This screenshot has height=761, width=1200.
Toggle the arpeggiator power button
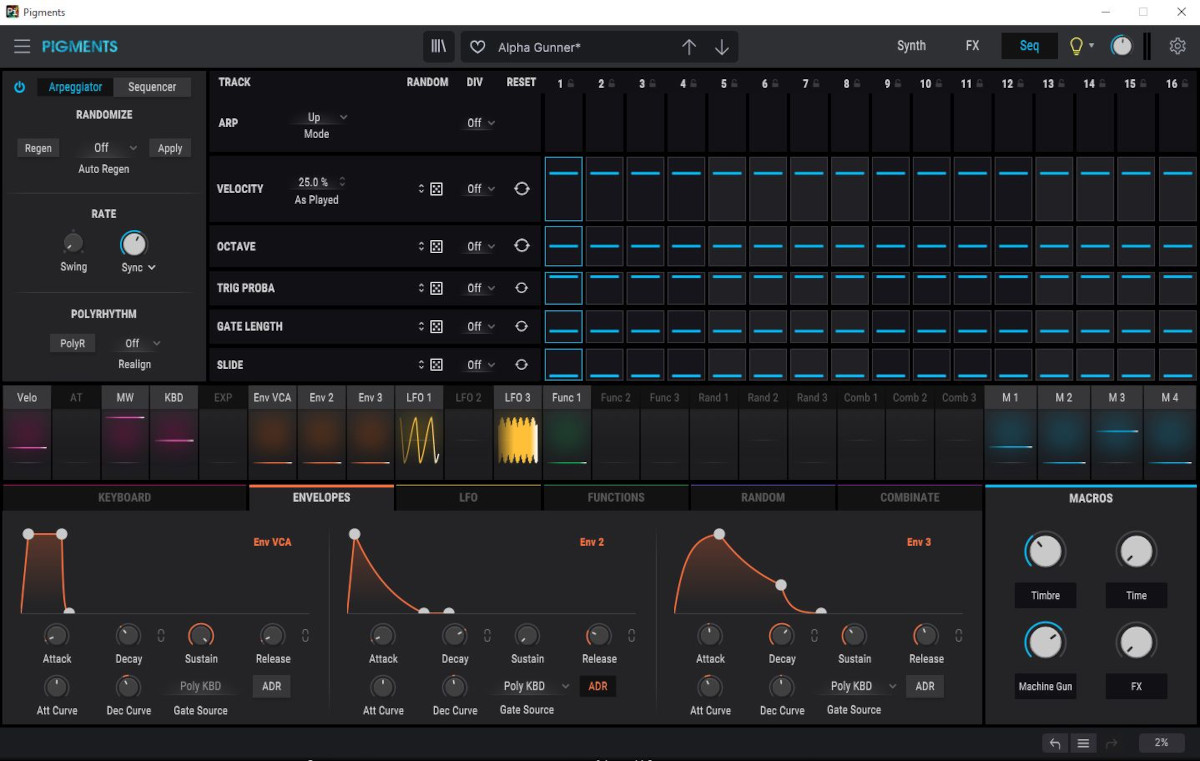tap(19, 87)
